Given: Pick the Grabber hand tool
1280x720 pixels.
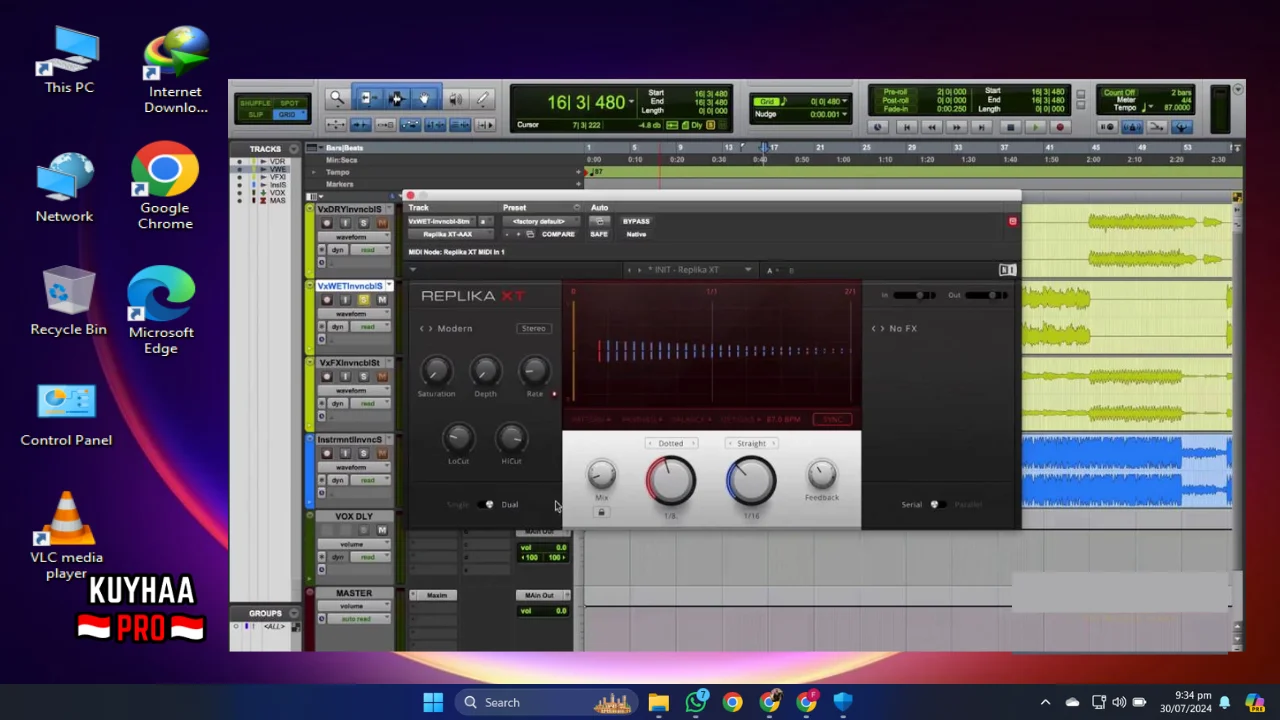Looking at the screenshot, I should tap(424, 98).
